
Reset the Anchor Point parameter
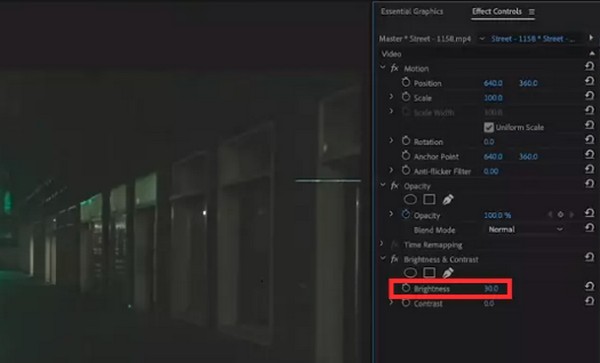click(x=590, y=155)
